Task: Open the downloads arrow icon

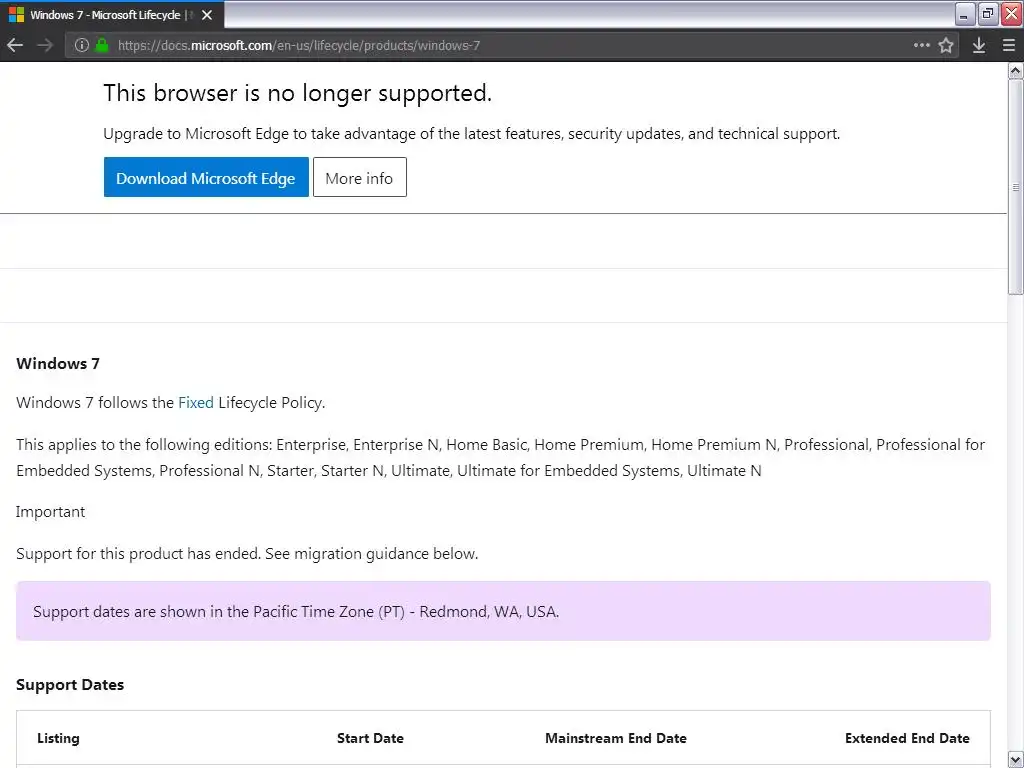Action: click(979, 45)
